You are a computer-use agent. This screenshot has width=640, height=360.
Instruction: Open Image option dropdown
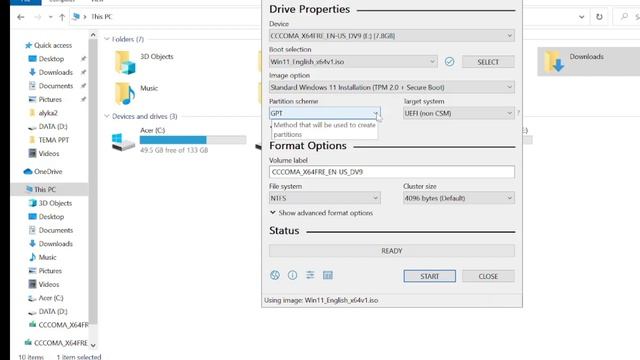tap(391, 87)
